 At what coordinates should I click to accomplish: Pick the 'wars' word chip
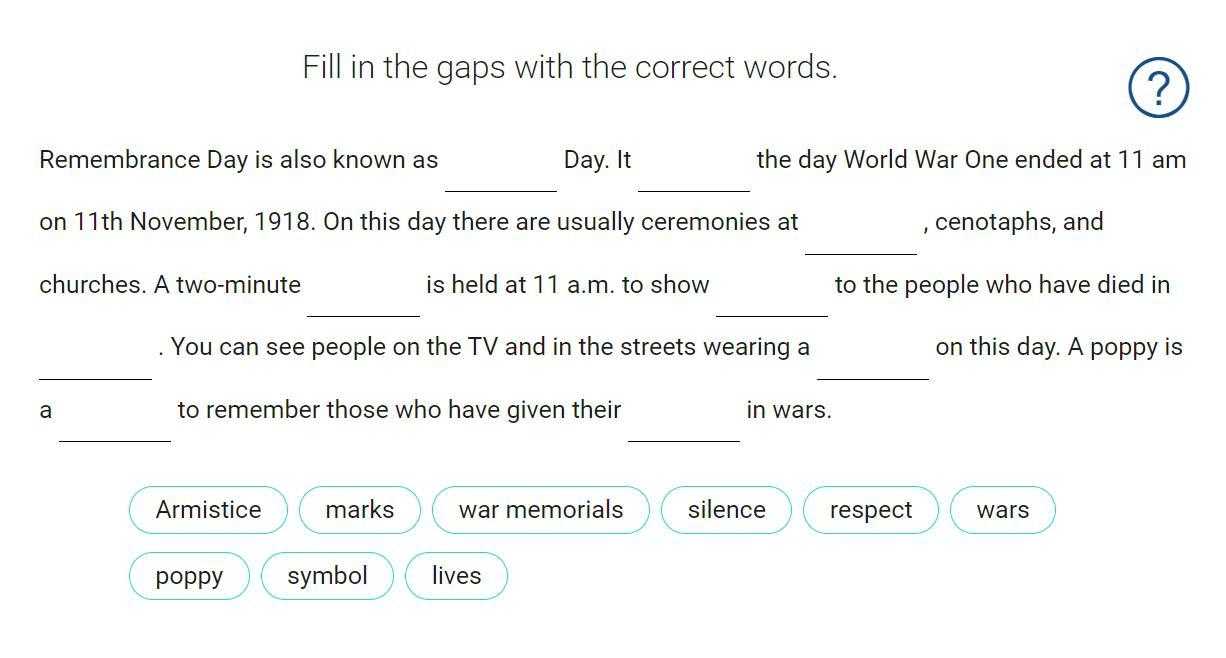click(x=1002, y=510)
